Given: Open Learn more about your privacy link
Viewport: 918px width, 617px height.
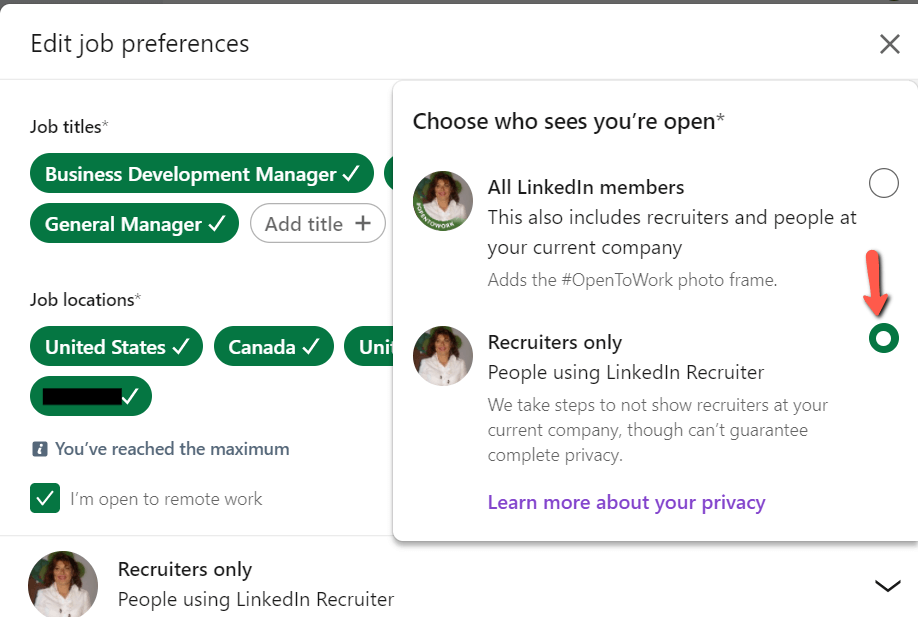Looking at the screenshot, I should point(626,503).
